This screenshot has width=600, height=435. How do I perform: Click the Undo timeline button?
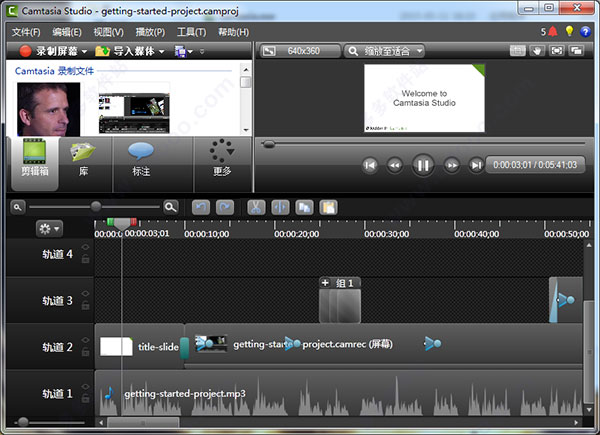pos(201,207)
